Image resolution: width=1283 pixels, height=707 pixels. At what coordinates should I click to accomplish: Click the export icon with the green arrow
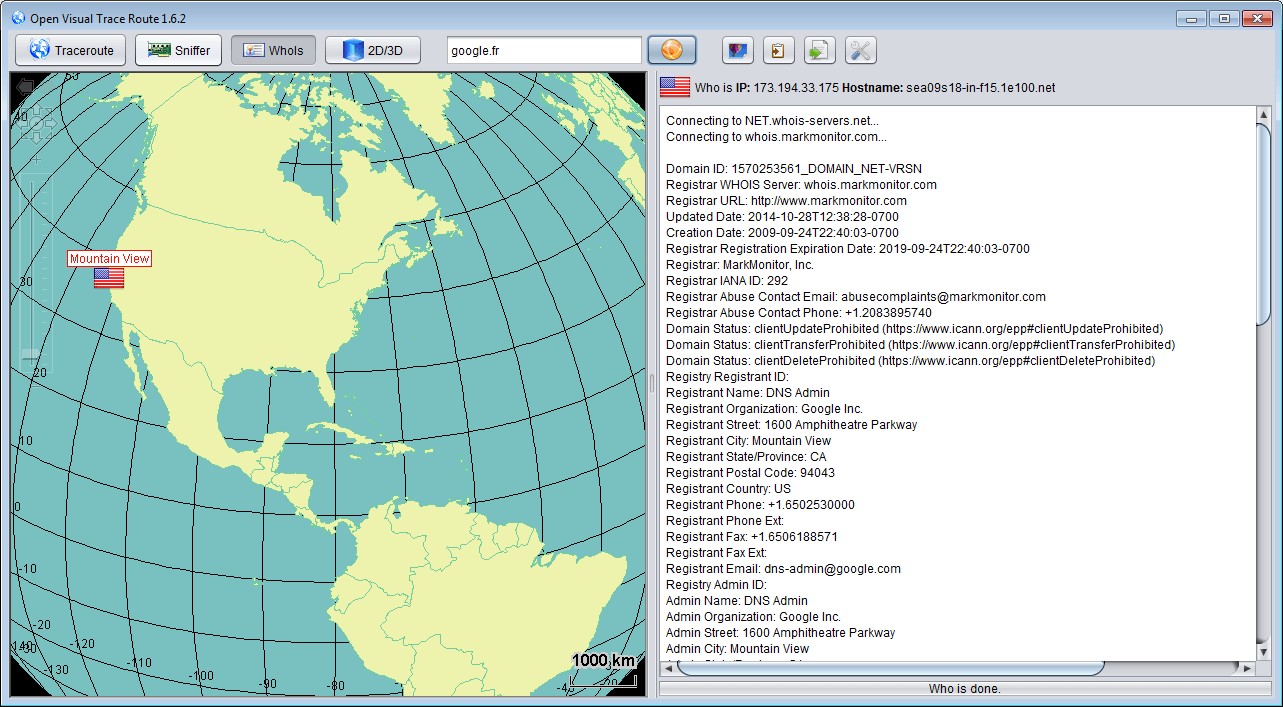pyautogui.click(x=820, y=50)
